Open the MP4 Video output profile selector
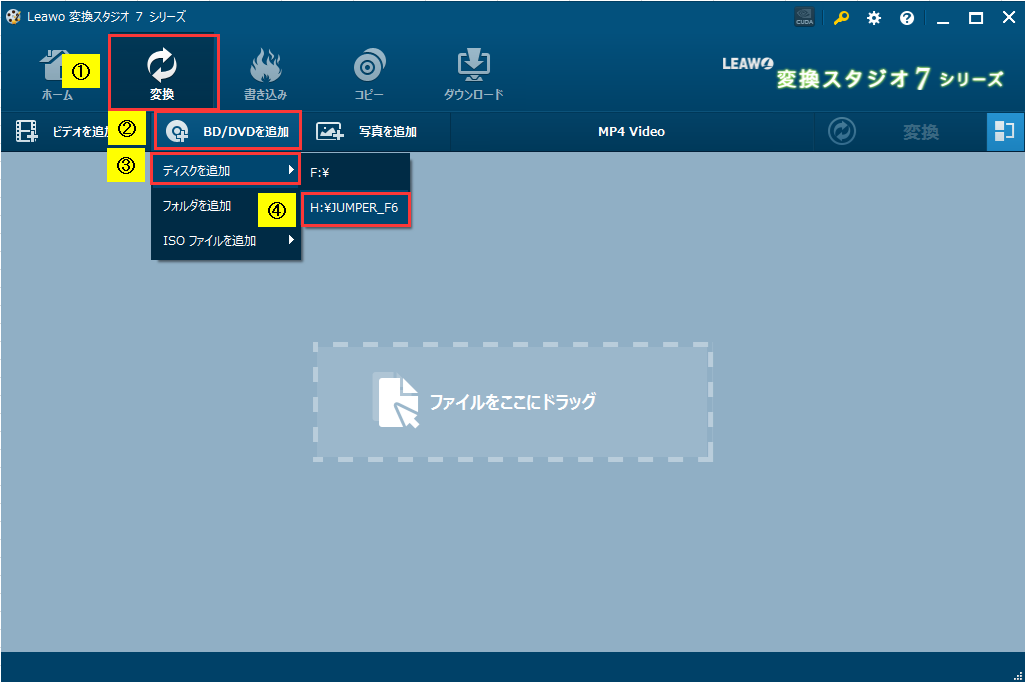1025x682 pixels. point(631,131)
